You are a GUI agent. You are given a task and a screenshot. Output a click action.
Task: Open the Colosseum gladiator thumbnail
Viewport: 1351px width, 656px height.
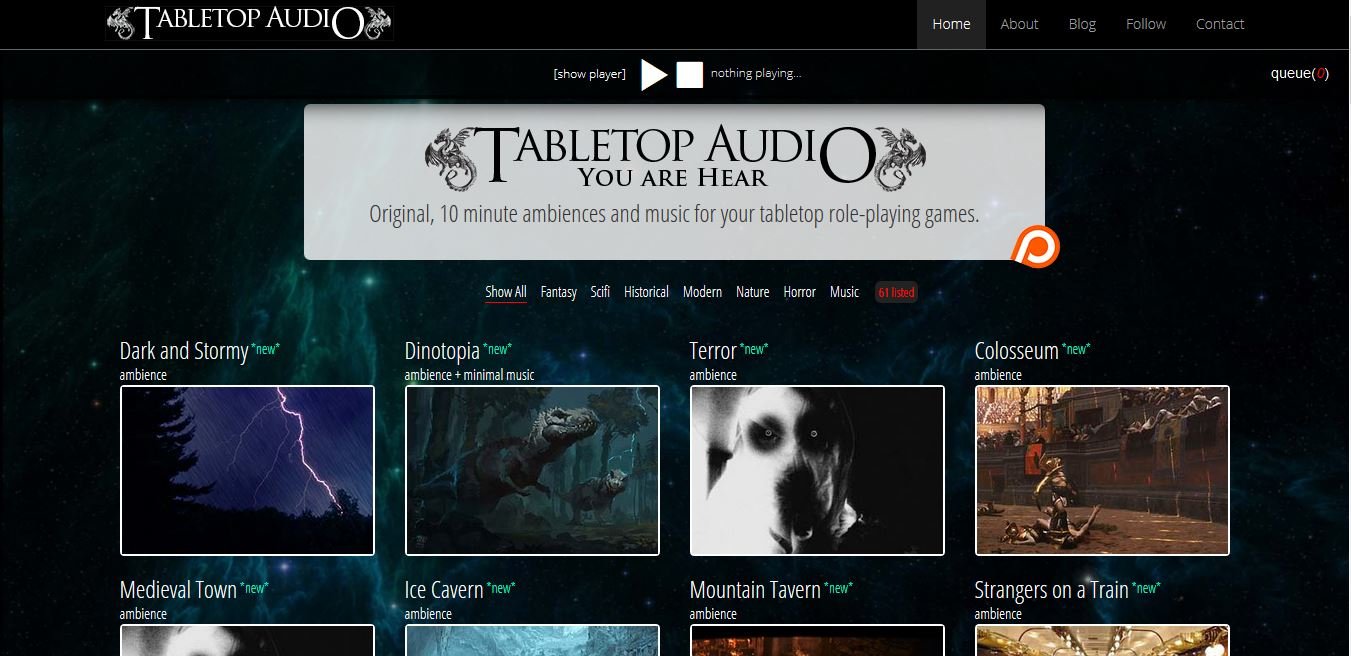coord(1102,470)
